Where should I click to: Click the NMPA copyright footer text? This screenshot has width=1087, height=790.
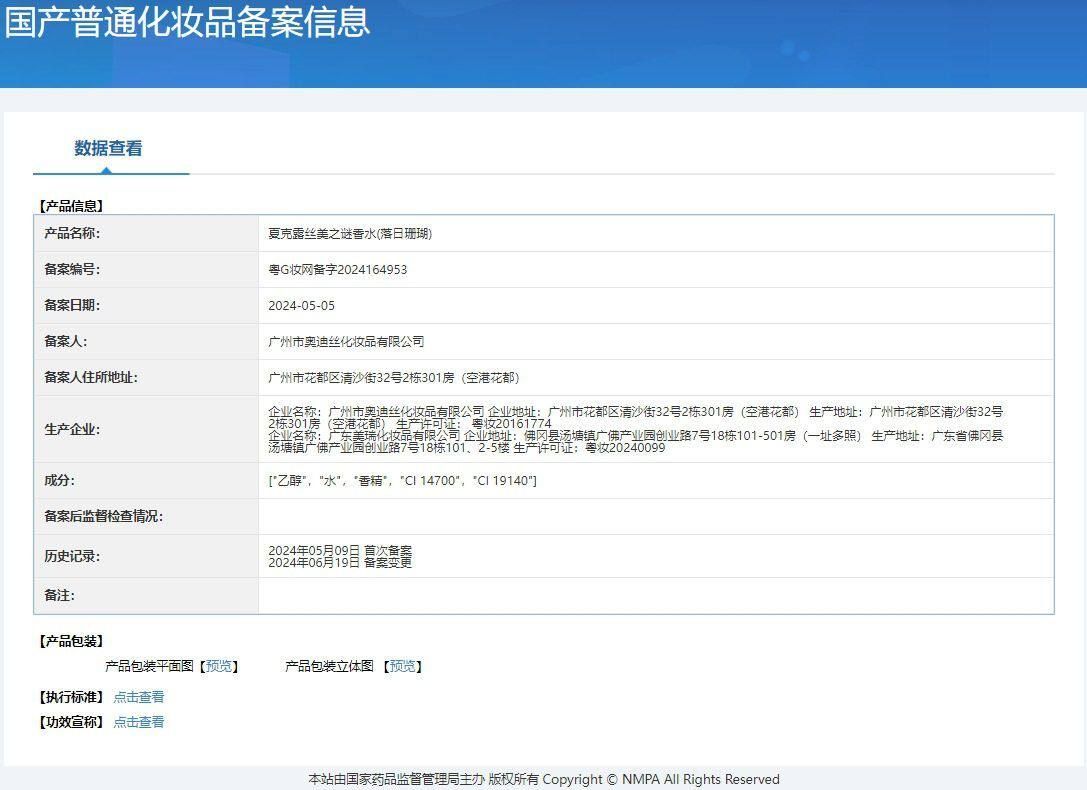click(x=544, y=779)
